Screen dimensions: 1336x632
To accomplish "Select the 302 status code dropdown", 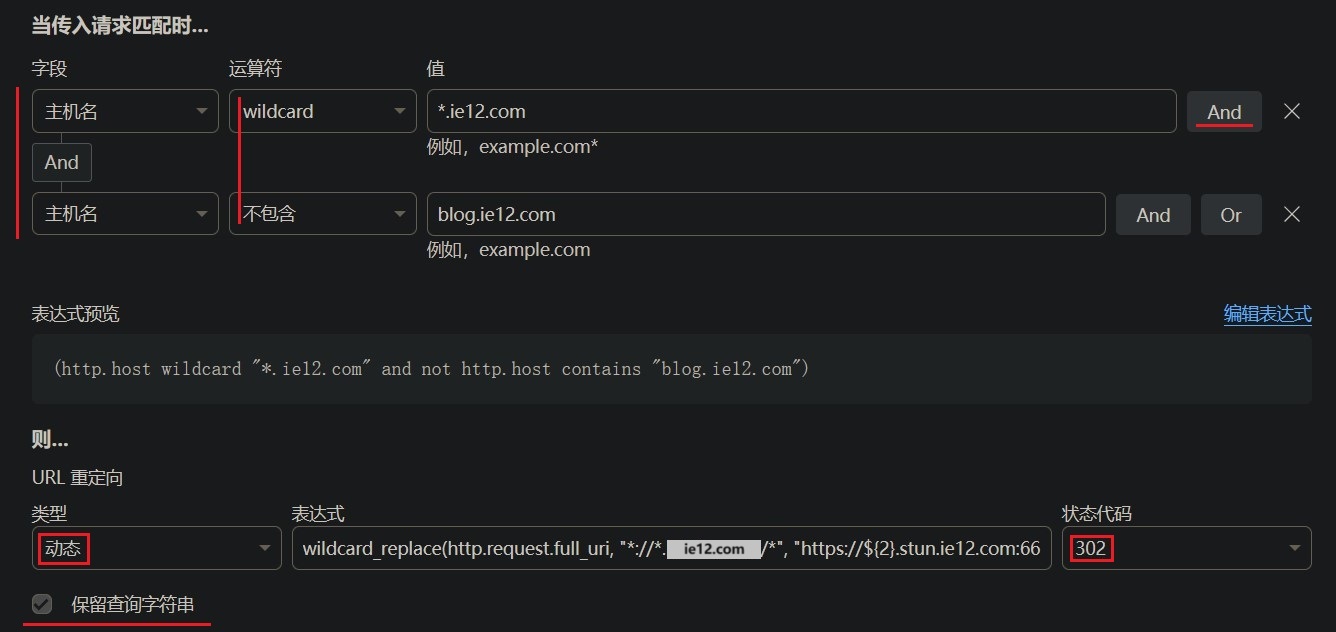I will [1185, 548].
